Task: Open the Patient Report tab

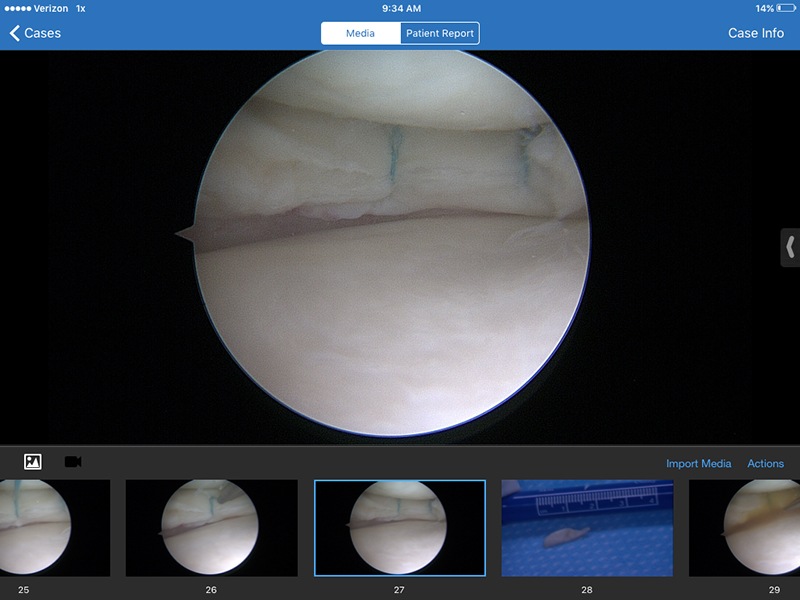Action: [440, 33]
